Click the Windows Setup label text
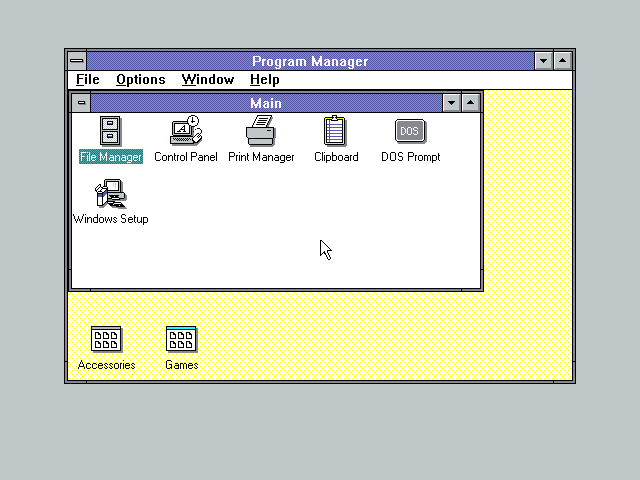The image size is (640, 480). tap(111, 219)
